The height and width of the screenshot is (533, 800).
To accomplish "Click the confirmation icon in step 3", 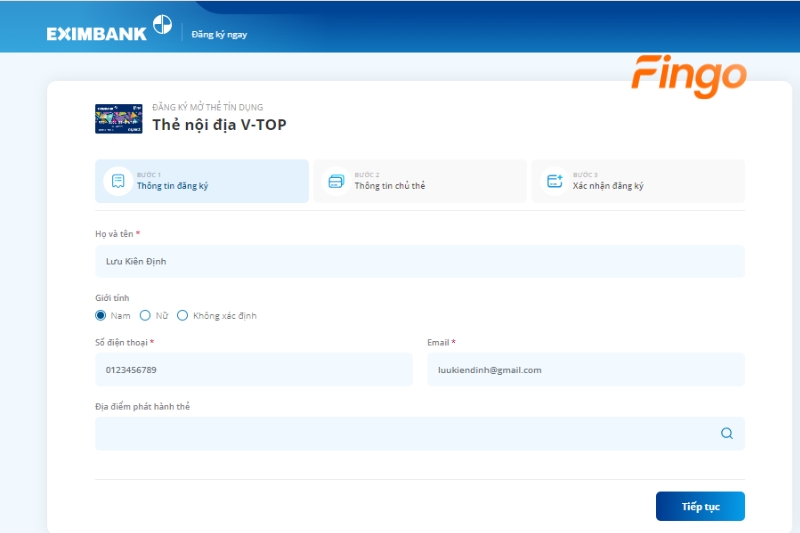I will click(554, 181).
